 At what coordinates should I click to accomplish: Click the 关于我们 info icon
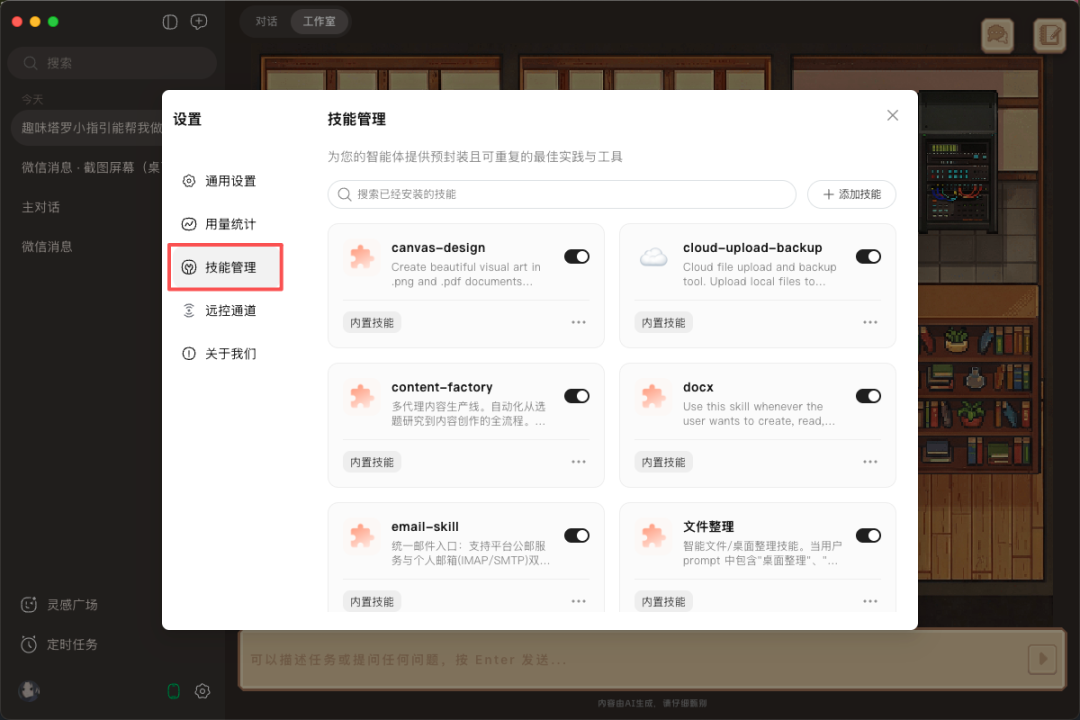tap(189, 353)
